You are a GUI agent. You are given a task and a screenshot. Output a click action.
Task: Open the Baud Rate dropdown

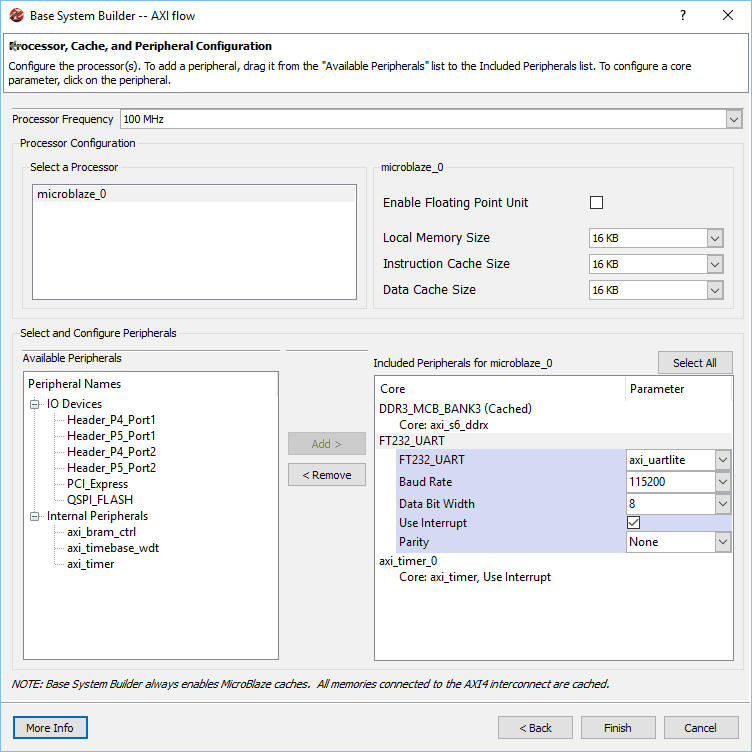pos(723,482)
